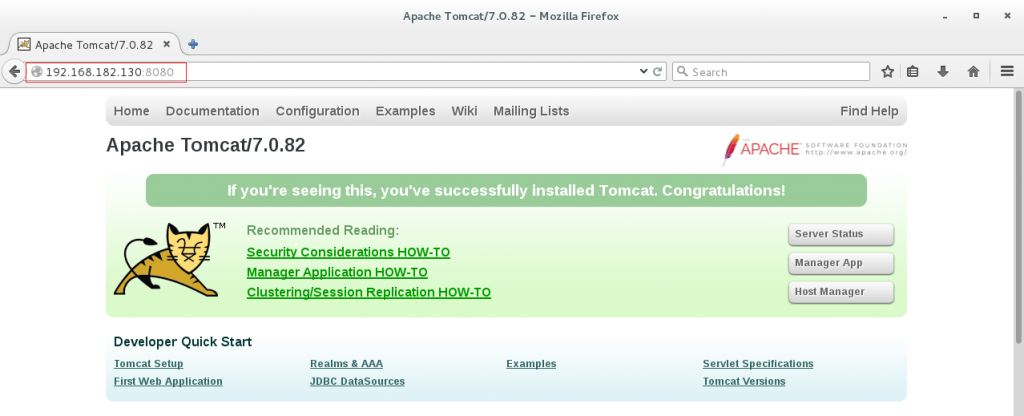Click the vertical page scrollbar
Viewport: 1024px width, 416px height.
point(1019,216)
